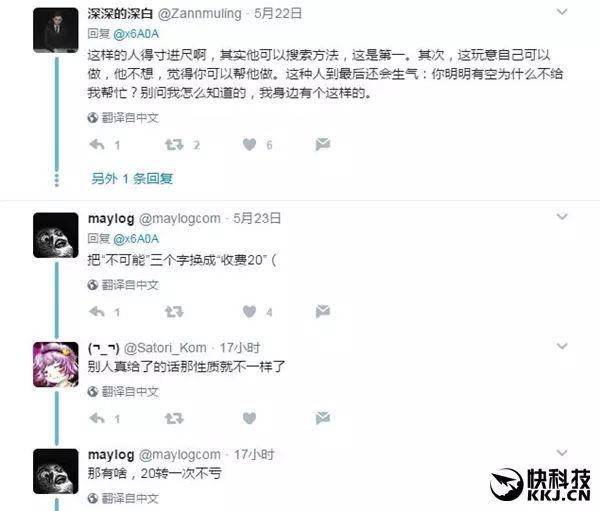Show 另外 1 条回复 hidden reply

[x=132, y=178]
